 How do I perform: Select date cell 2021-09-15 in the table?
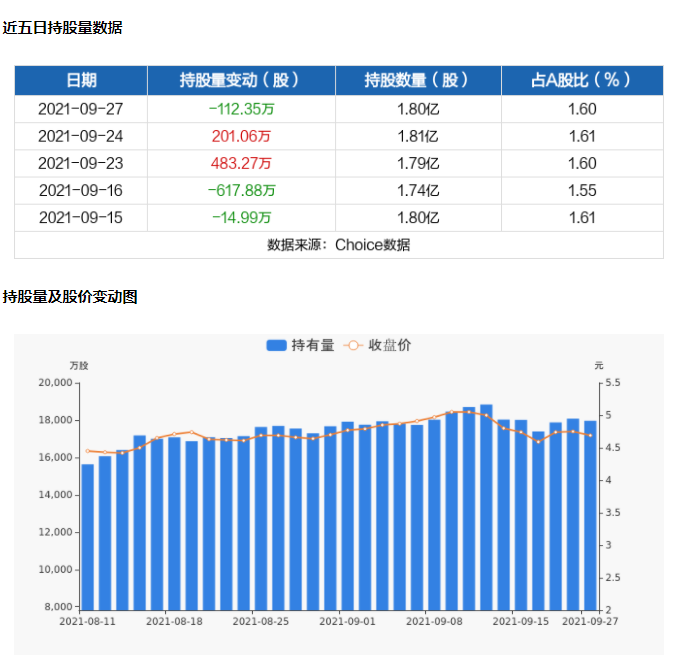pos(81,217)
